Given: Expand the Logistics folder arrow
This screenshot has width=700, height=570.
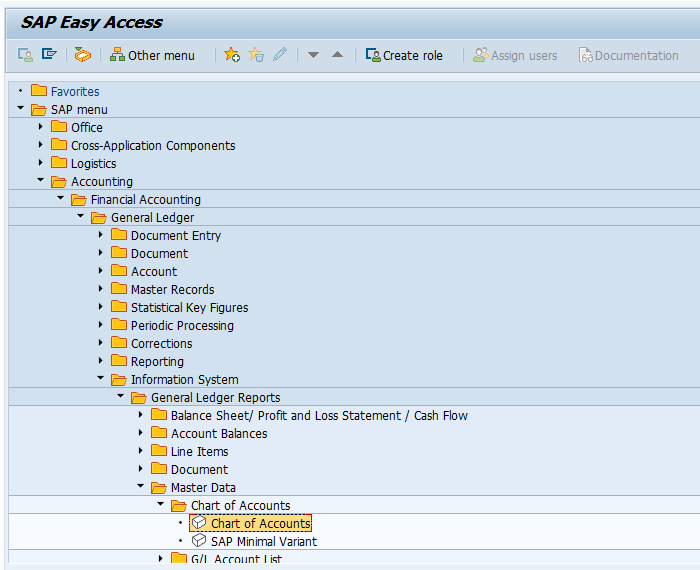Looking at the screenshot, I should 41,162.
